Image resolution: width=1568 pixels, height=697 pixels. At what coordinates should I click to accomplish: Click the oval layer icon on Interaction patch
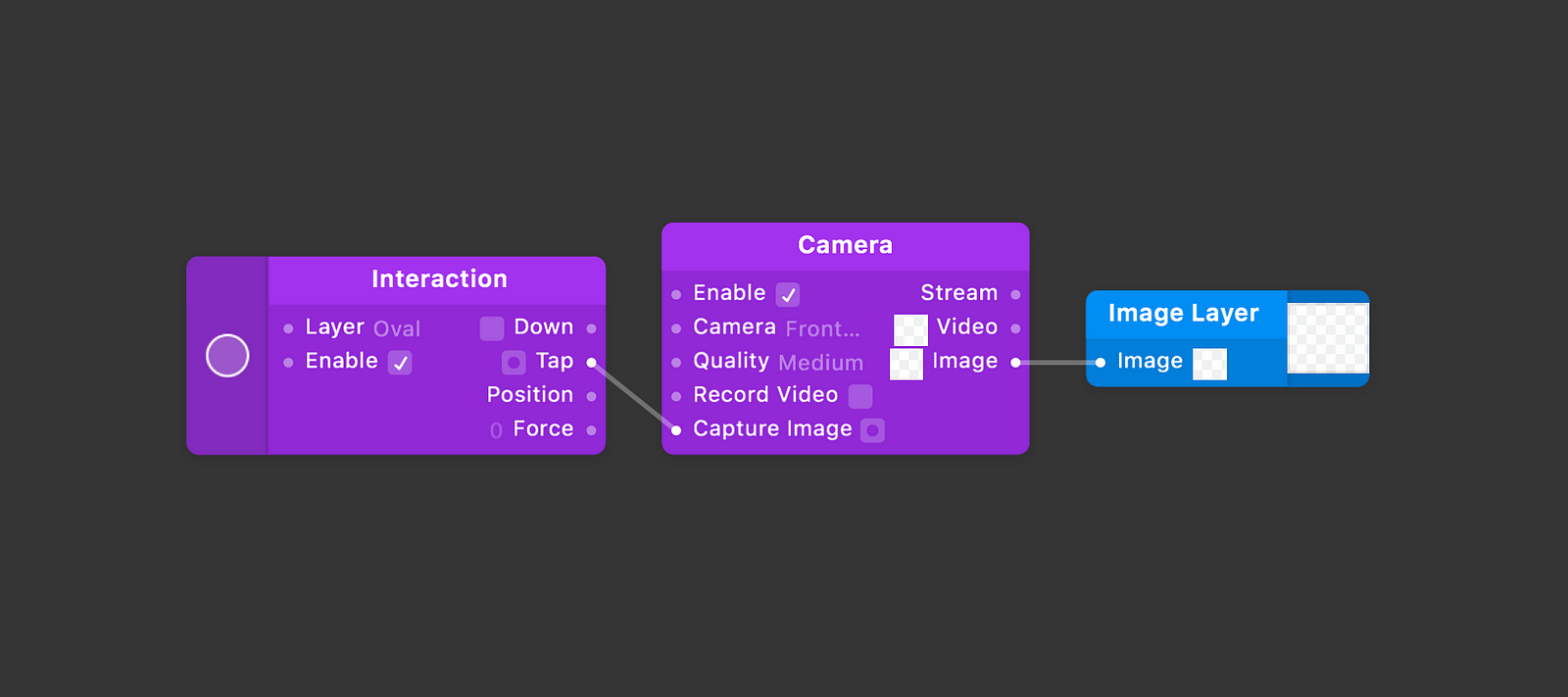coord(227,356)
